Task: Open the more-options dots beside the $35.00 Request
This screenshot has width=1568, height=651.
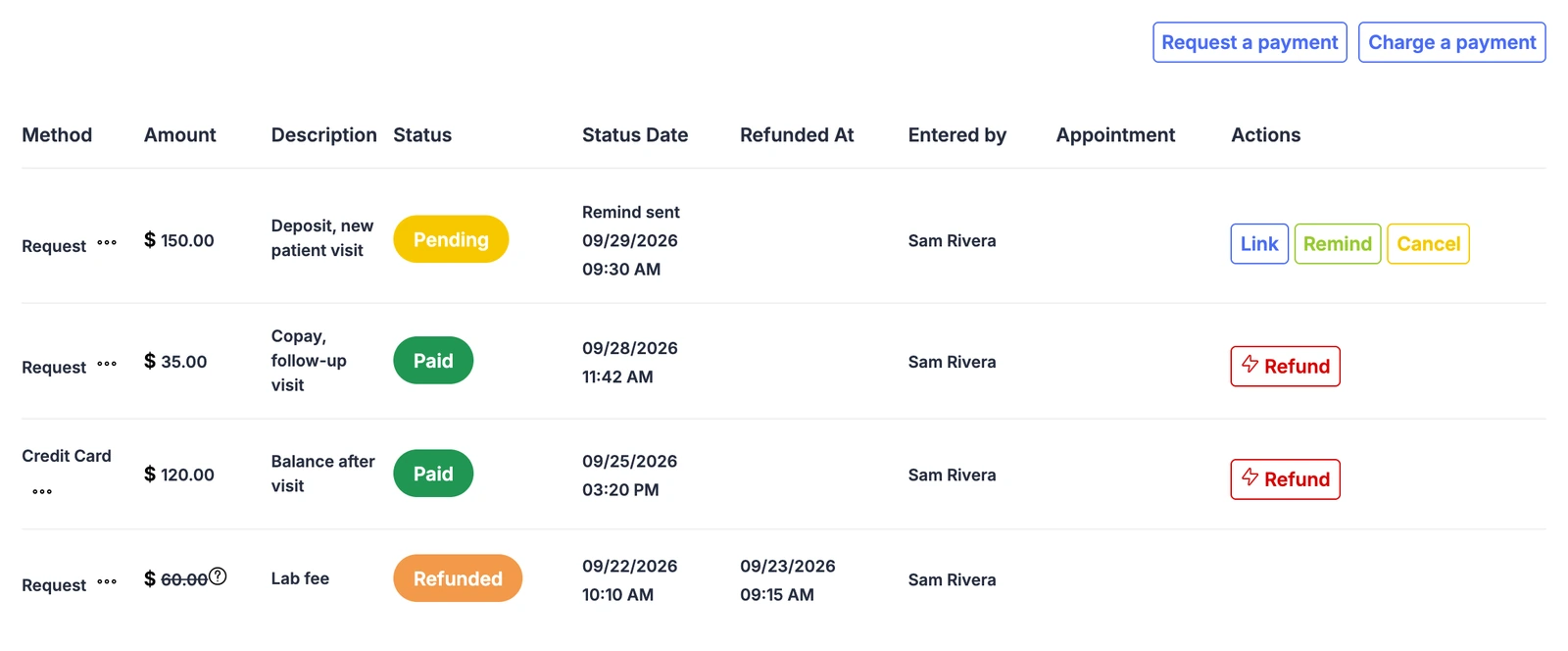Action: click(x=107, y=364)
